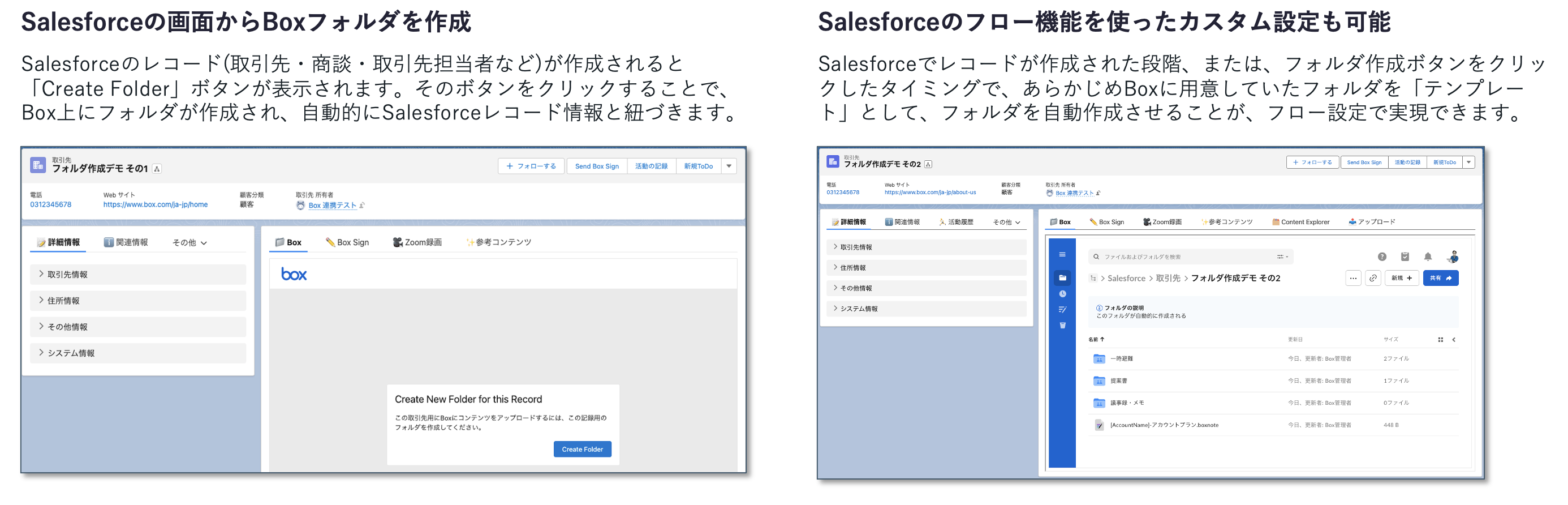Select All Files folder icon in Box sidebar
Image resolution: width=1568 pixels, height=505 pixels.
(x=1062, y=278)
